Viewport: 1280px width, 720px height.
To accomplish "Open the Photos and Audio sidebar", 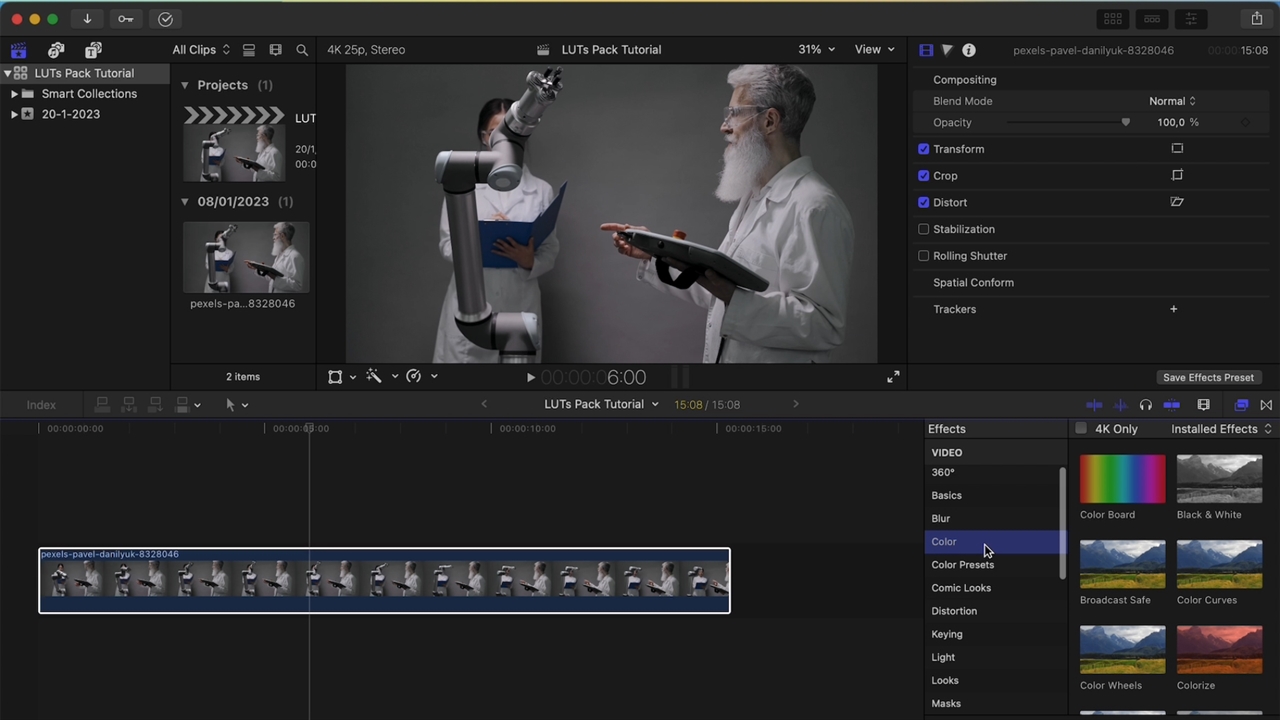I will tap(56, 50).
